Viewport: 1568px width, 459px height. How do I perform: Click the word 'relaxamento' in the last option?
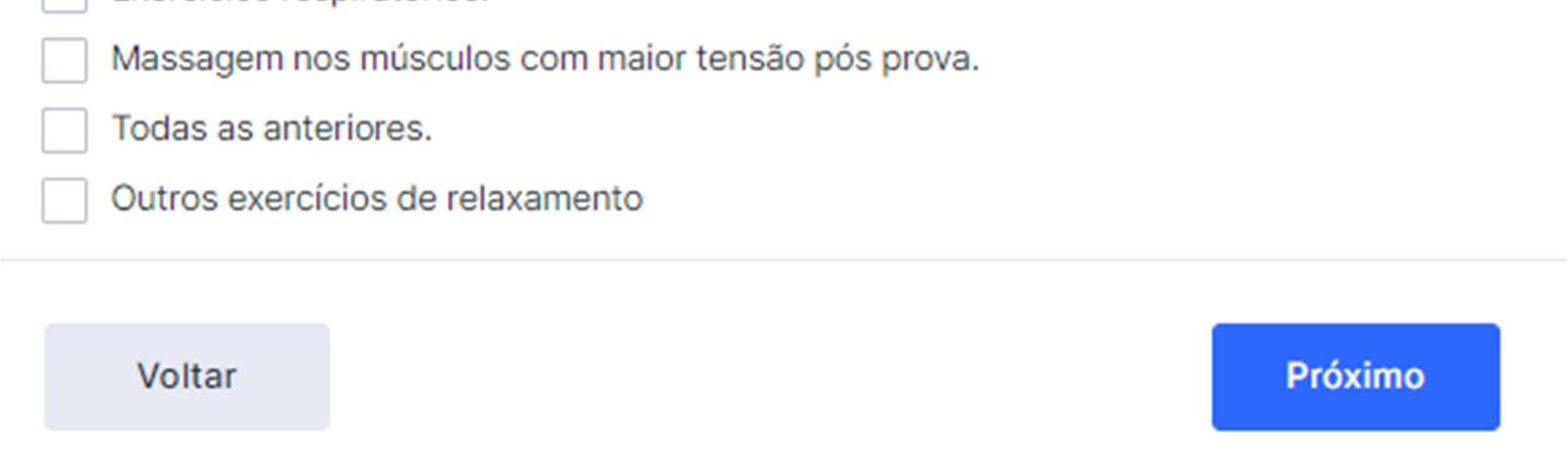[x=545, y=199]
